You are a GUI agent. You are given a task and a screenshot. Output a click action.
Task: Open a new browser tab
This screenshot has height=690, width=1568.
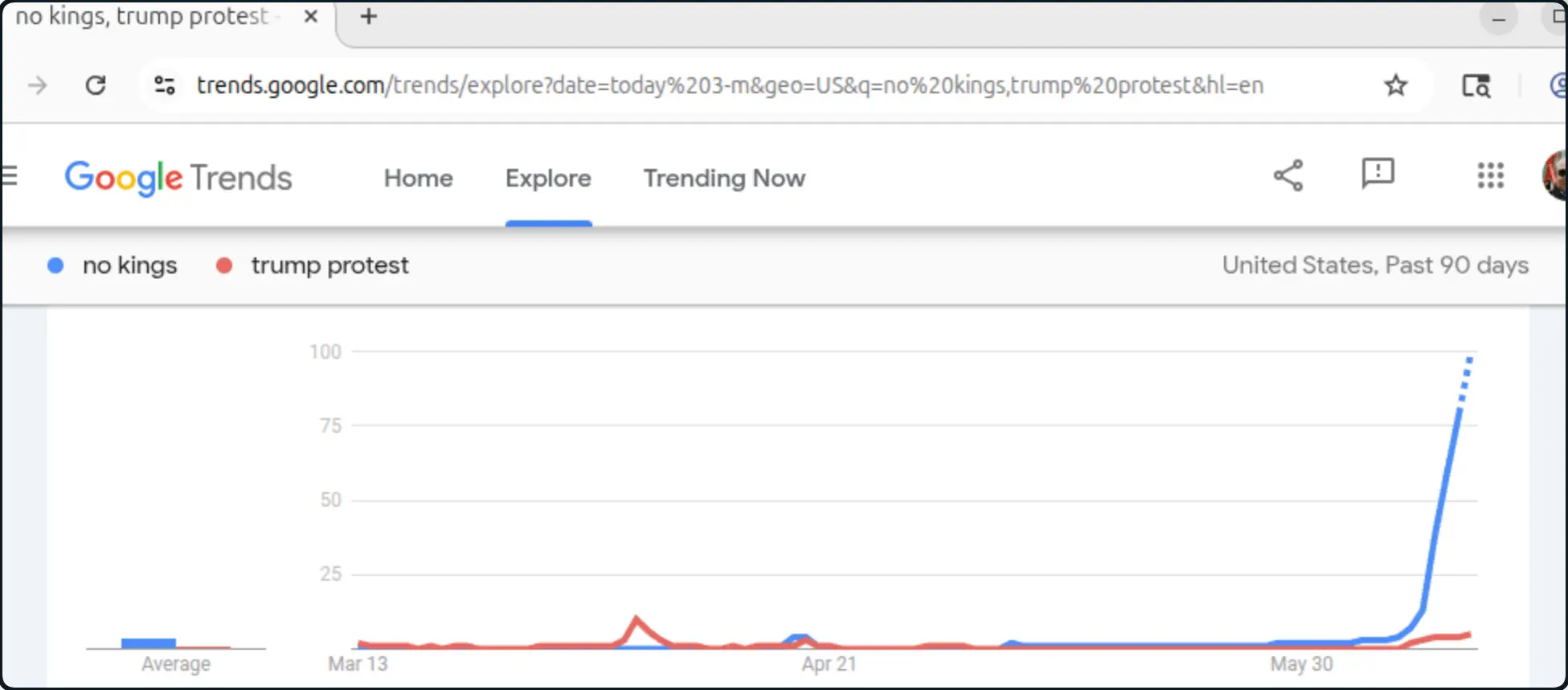pyautogui.click(x=368, y=17)
